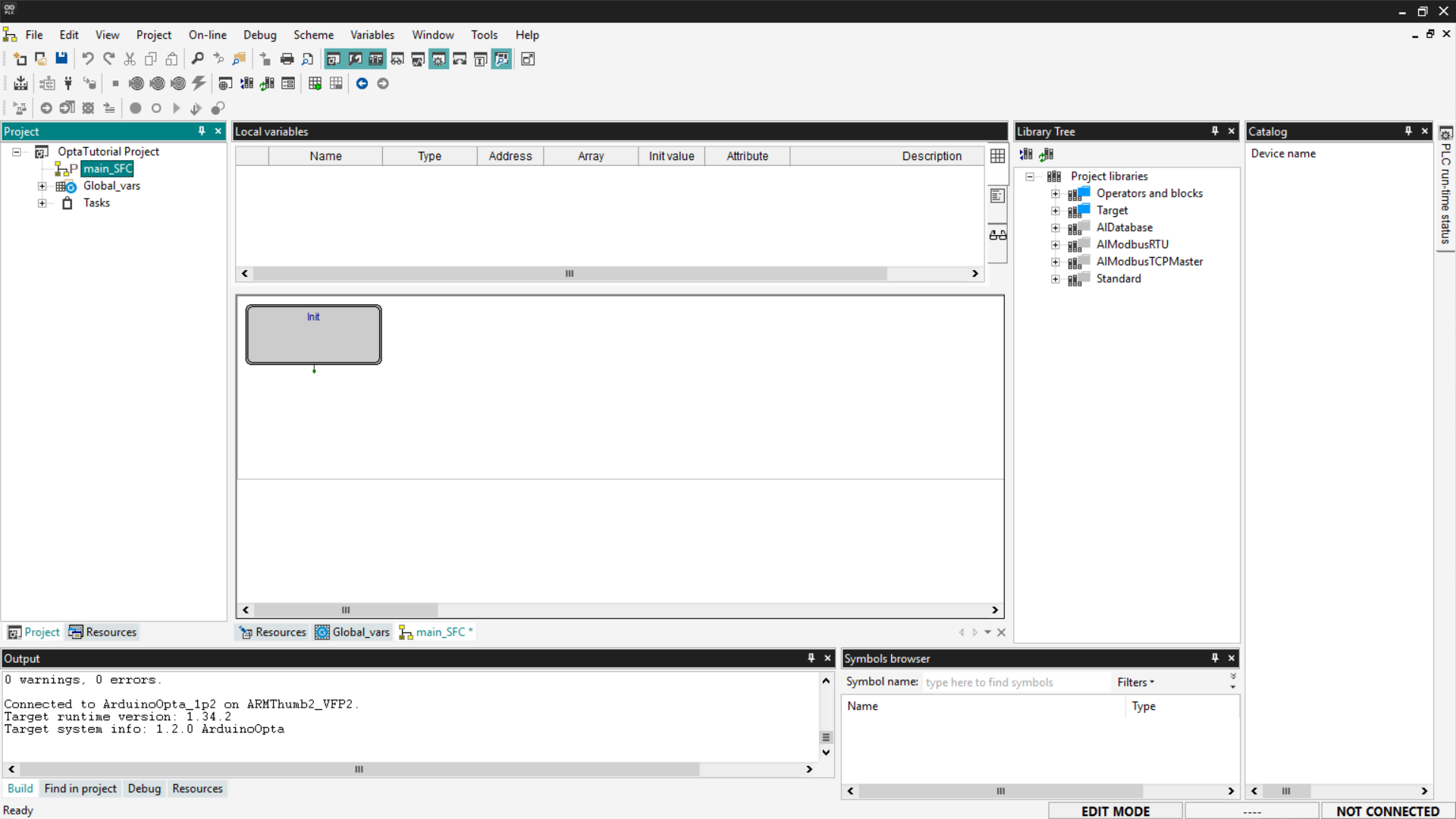Open the On-line menu

(207, 35)
